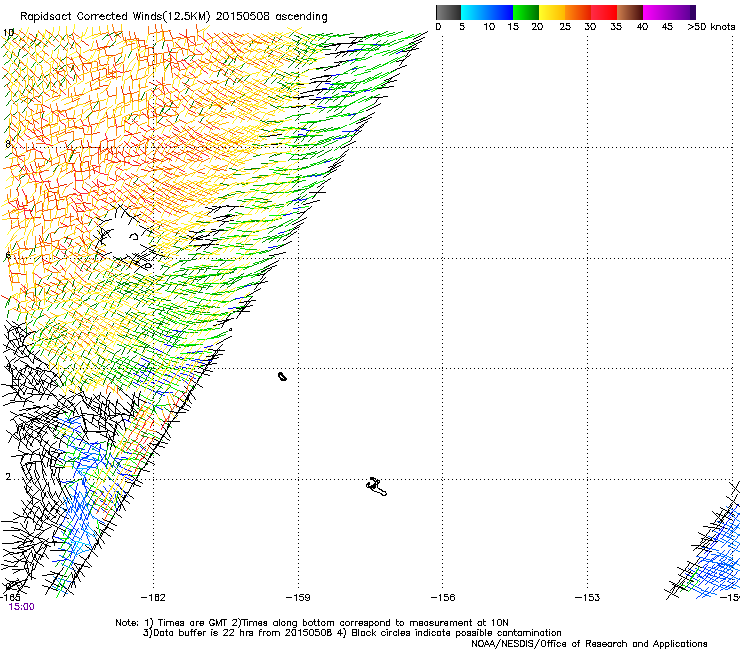Click the NOAA/NESDIS credit text
Viewport: 740px width, 650px height.
[589, 644]
